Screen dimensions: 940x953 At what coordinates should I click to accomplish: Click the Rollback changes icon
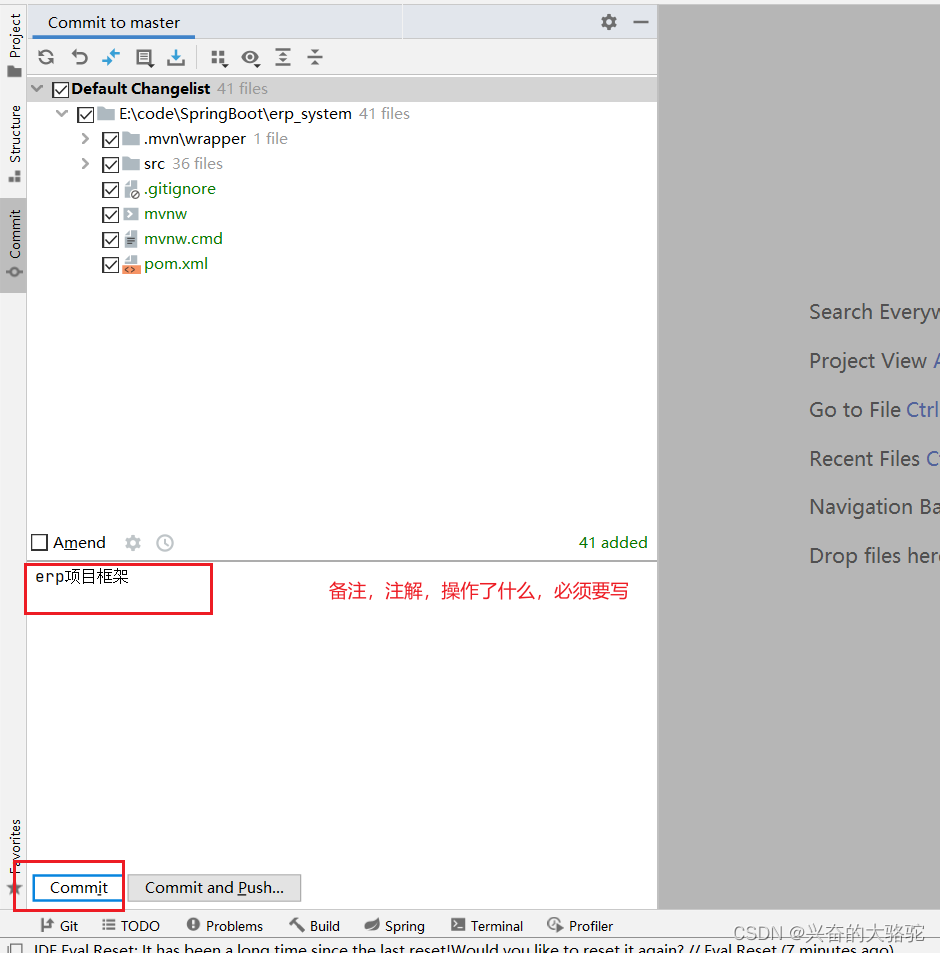[79, 57]
